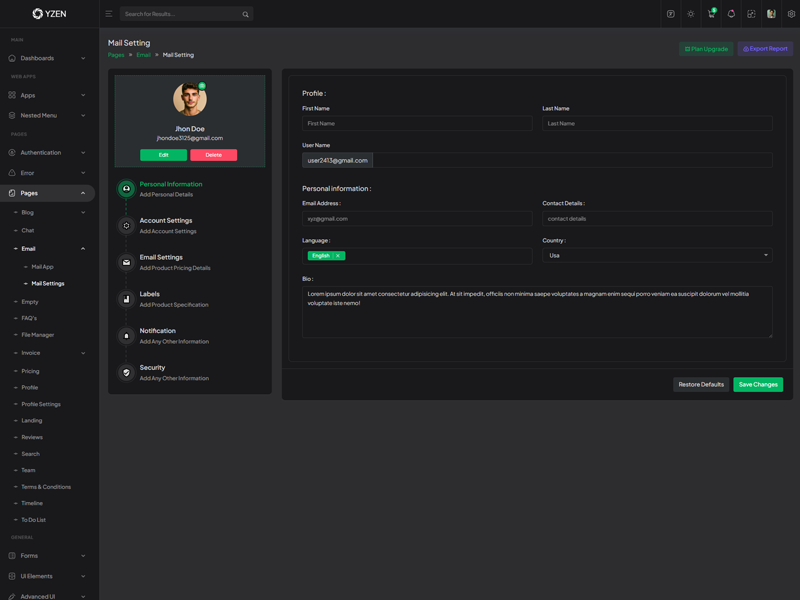Image resolution: width=800 pixels, height=600 pixels.
Task: Remove the English language tag
Action: tap(338, 256)
